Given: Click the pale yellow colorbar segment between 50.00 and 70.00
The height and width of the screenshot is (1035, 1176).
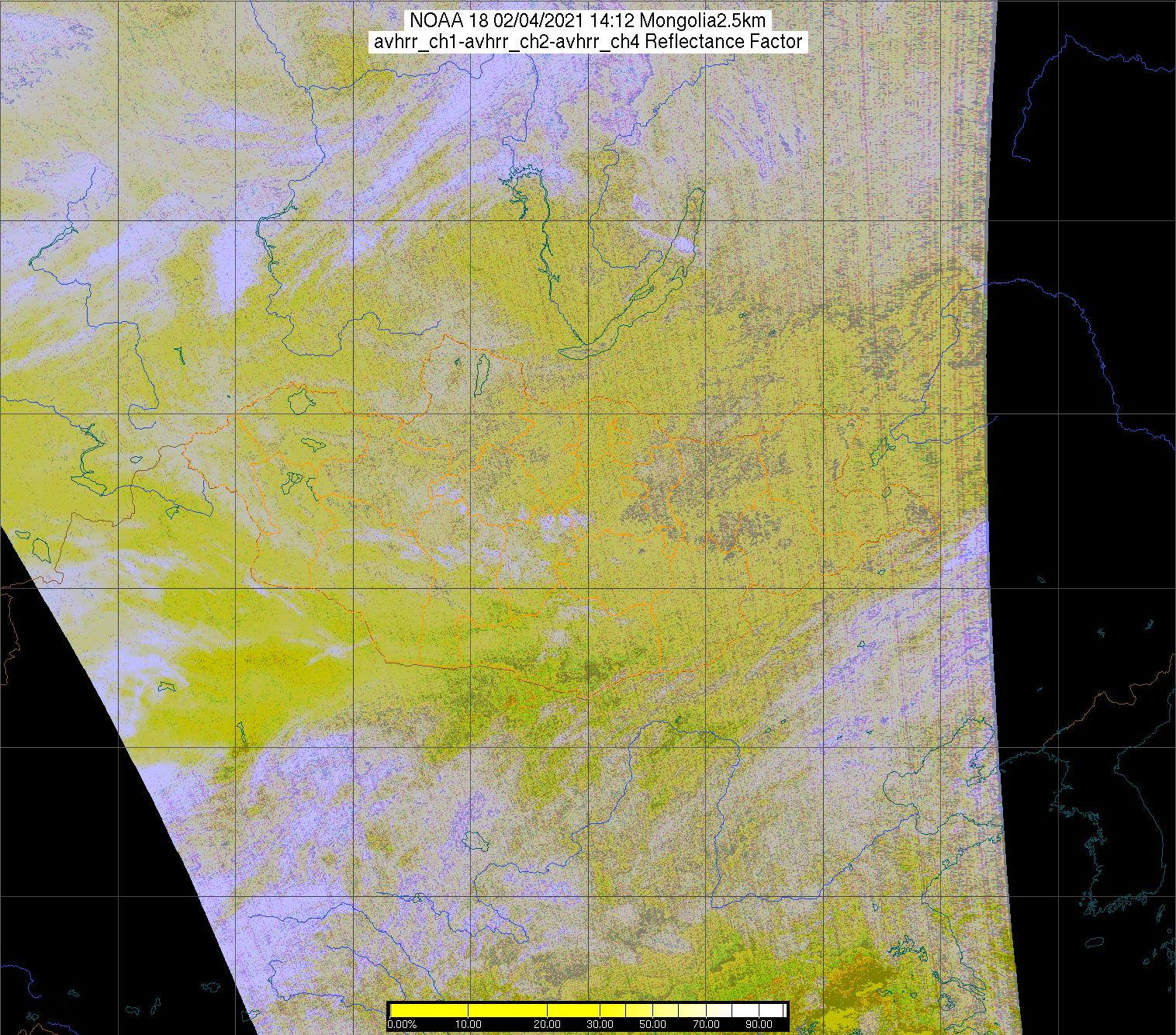Looking at the screenshot, I should (680, 1010).
